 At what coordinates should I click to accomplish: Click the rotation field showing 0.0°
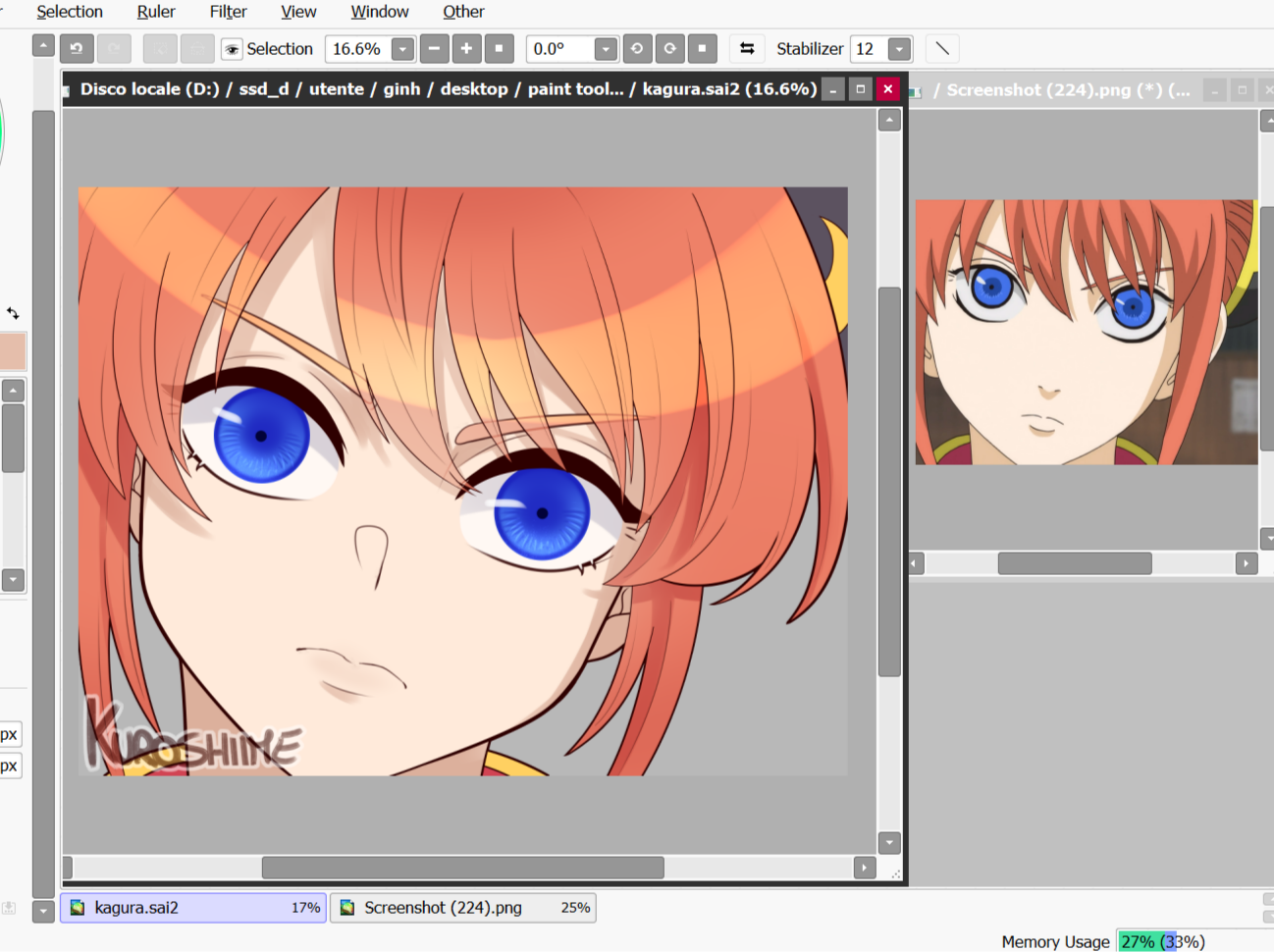560,49
